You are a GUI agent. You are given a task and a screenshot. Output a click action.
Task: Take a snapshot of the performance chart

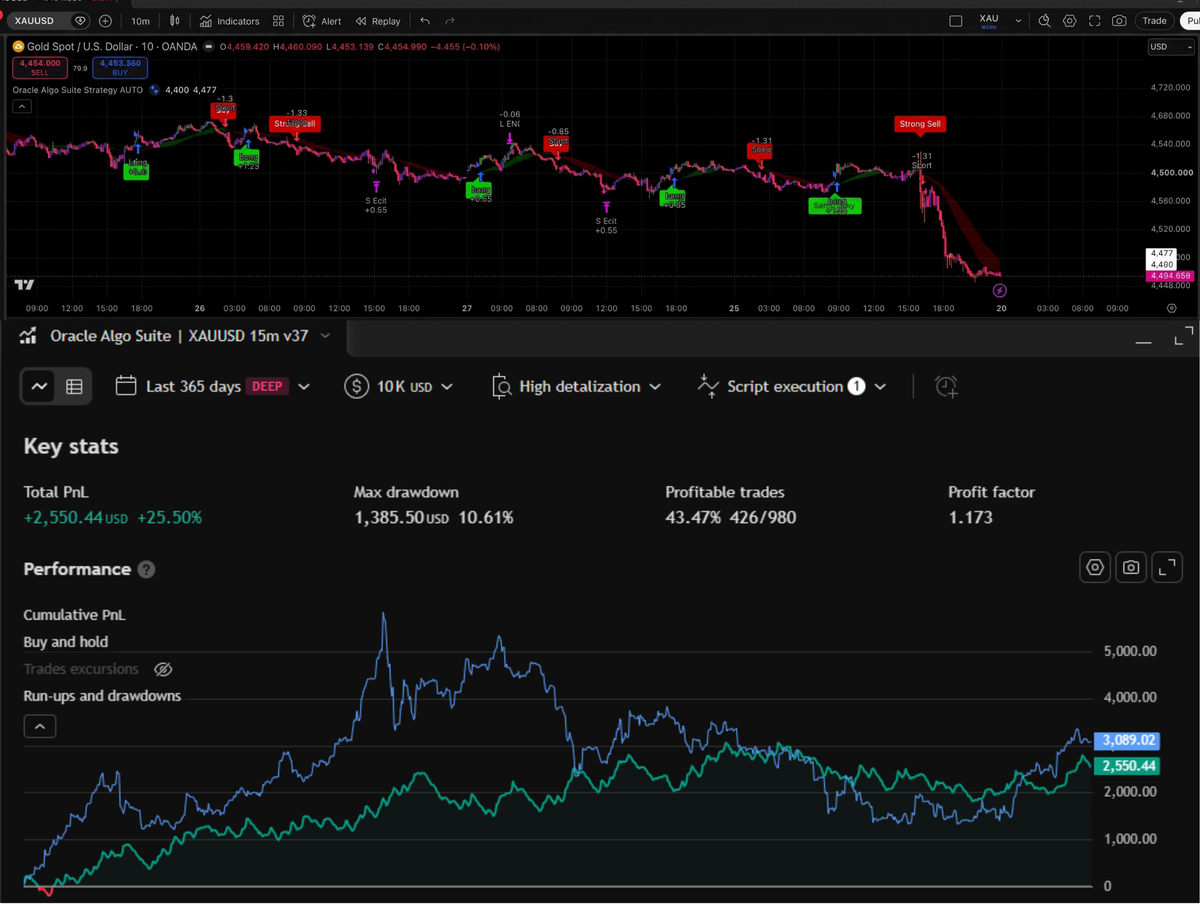[x=1131, y=567]
